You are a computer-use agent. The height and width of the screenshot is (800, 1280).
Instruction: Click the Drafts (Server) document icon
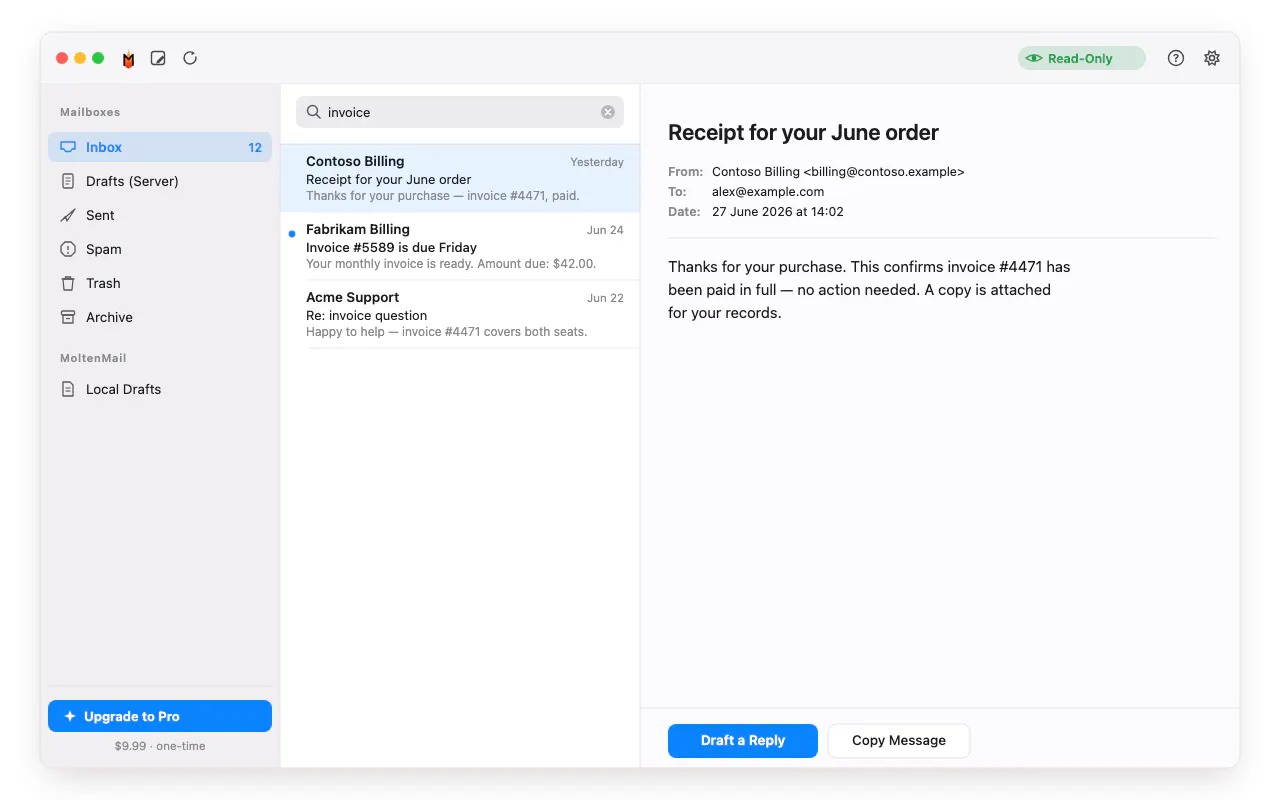68,181
